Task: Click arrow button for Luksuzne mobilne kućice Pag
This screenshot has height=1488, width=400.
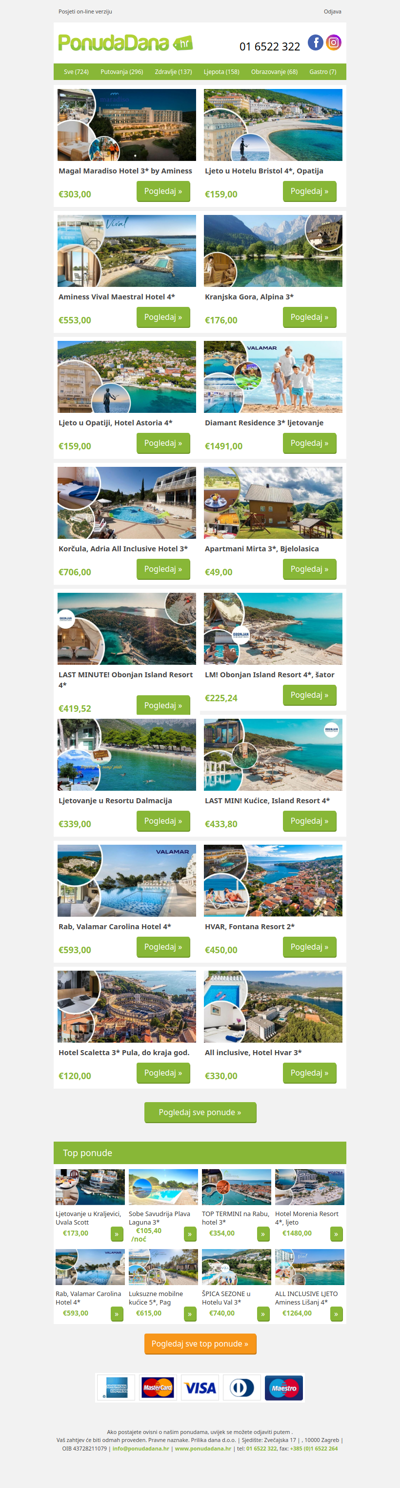Action: tap(191, 1314)
